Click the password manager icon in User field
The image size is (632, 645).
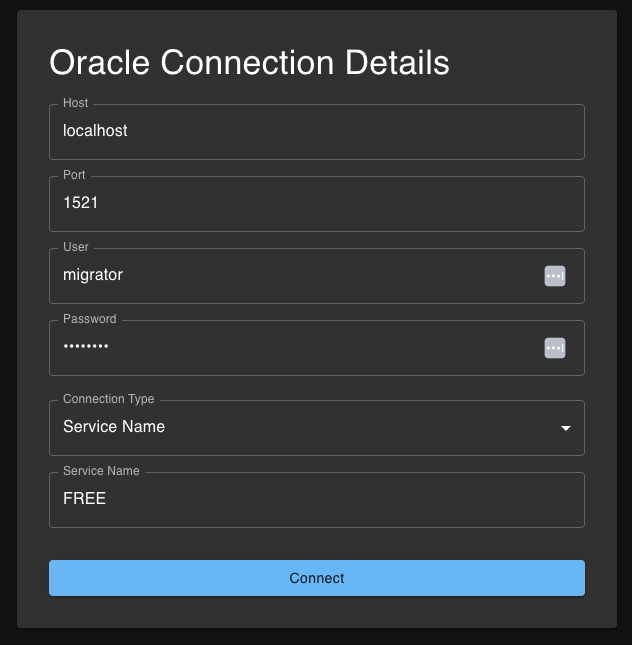555,276
